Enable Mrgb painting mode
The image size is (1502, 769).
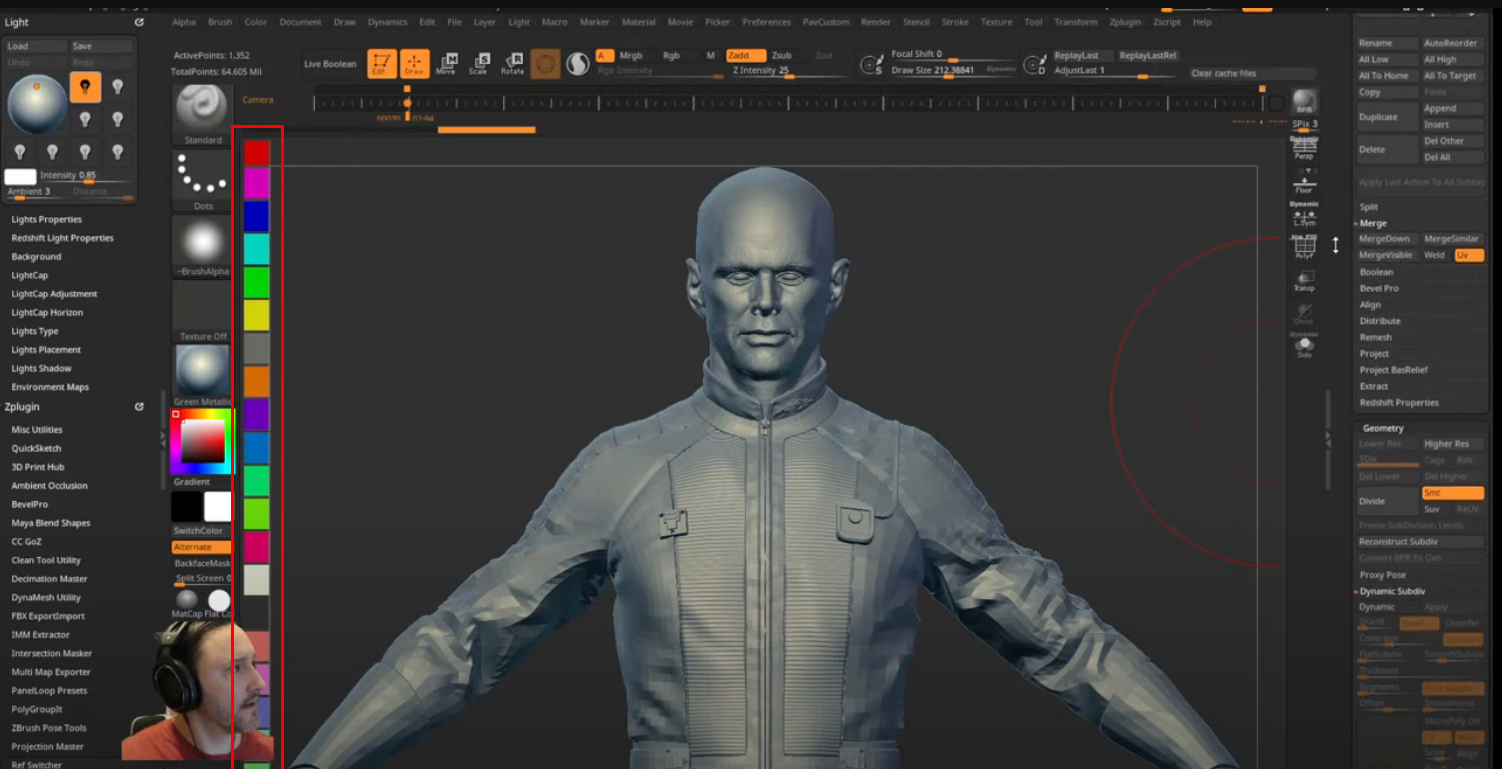631,56
